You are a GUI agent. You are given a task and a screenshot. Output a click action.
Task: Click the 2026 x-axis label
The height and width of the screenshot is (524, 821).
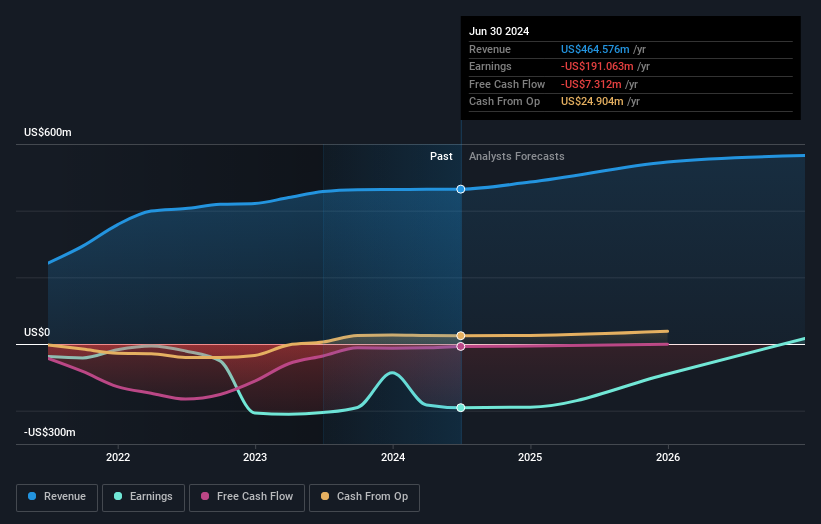[x=668, y=457]
